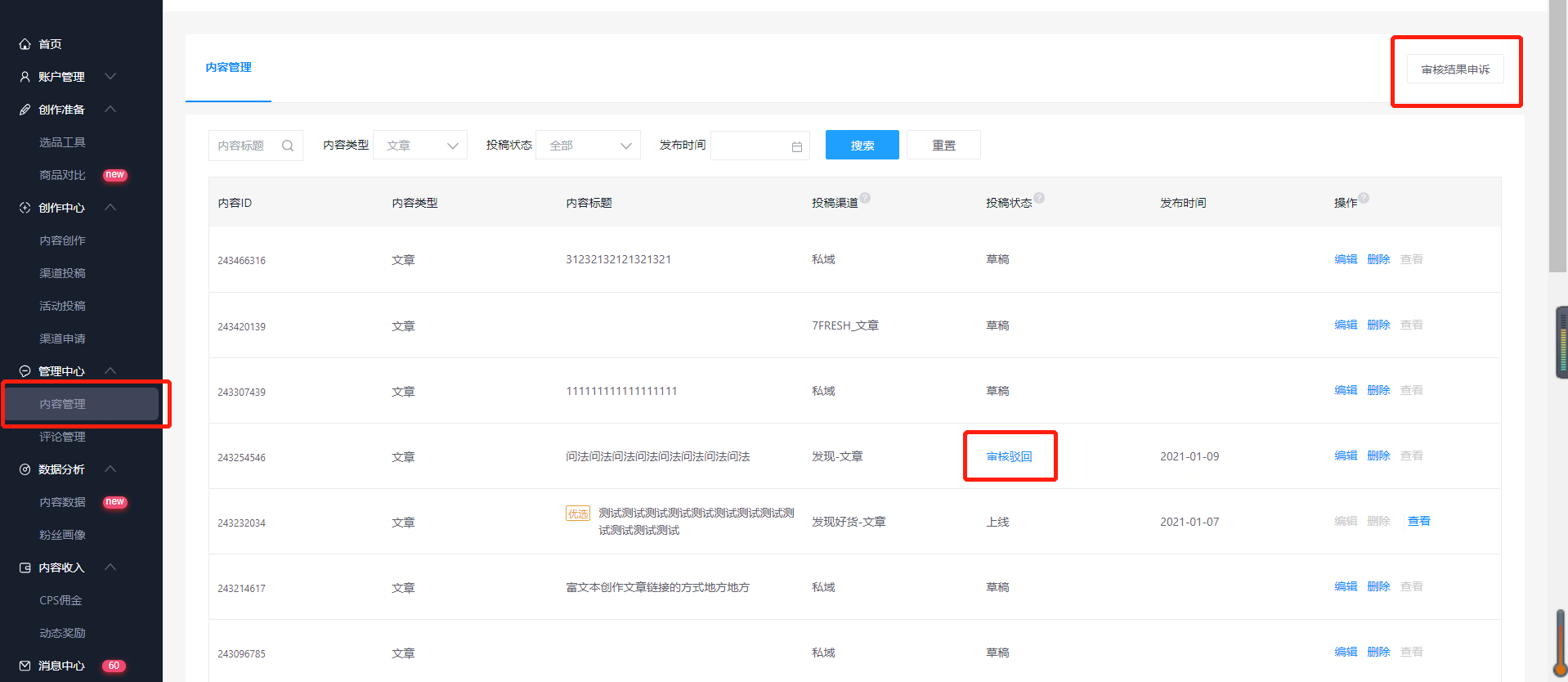This screenshot has height=682, width=1568.
Task: Click the magnifier icon in 内容标题 search box
Action: click(x=288, y=146)
